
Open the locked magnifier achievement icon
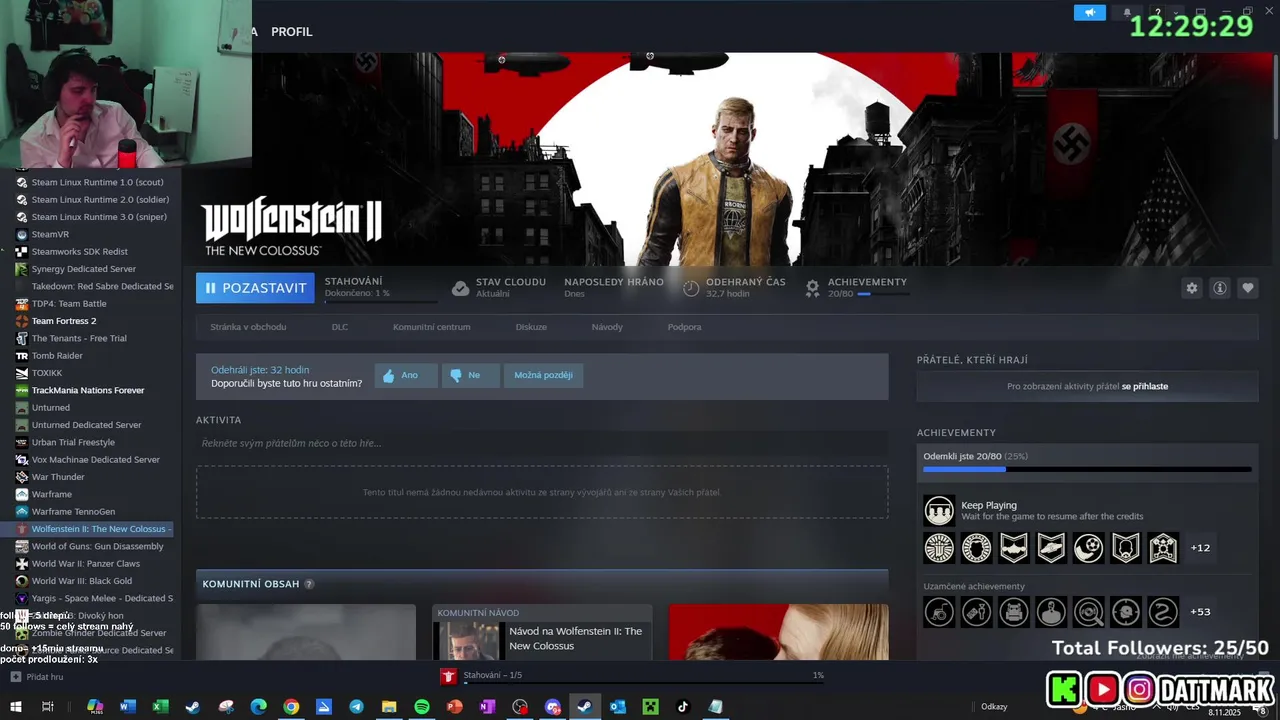coord(1088,612)
